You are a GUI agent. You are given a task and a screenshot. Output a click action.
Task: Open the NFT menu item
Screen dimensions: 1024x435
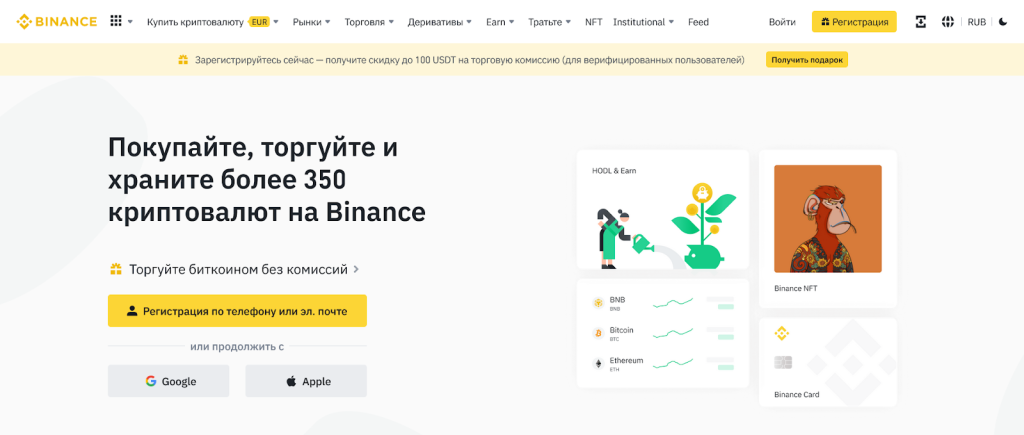593,21
